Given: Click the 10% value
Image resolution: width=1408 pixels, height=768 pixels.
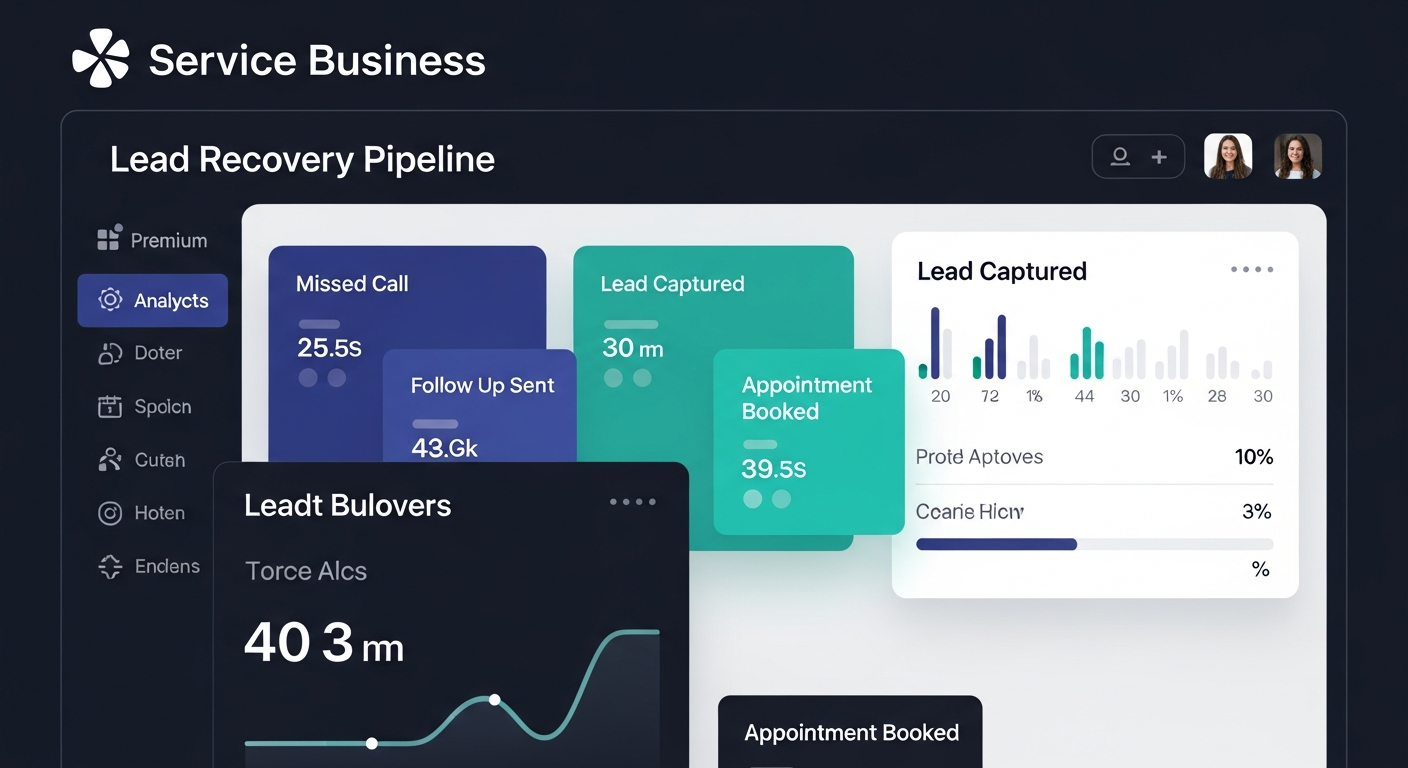Looking at the screenshot, I should (x=1254, y=457).
